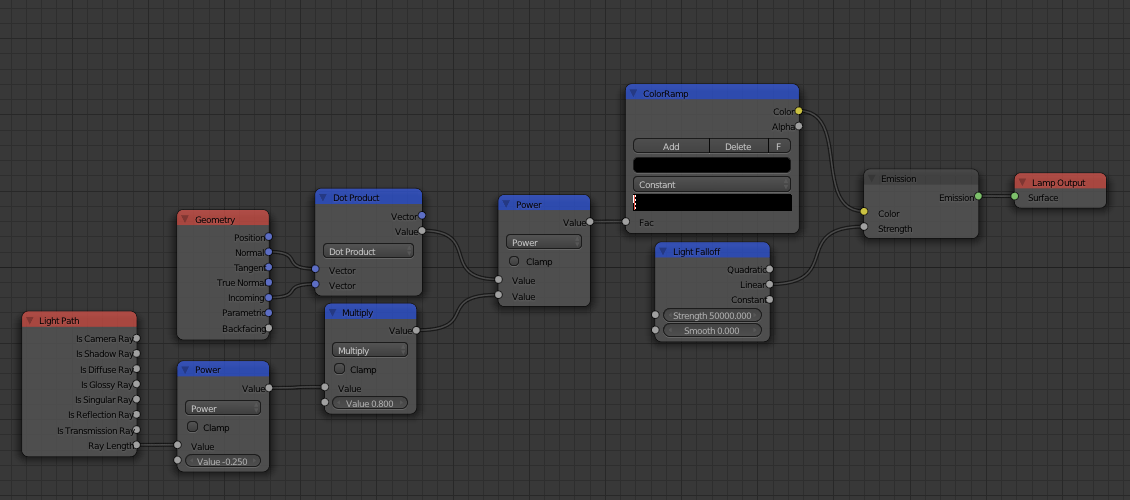This screenshot has height=500, width=1130.
Task: Select the Light Falloff node title
Action: pyautogui.click(x=696, y=251)
